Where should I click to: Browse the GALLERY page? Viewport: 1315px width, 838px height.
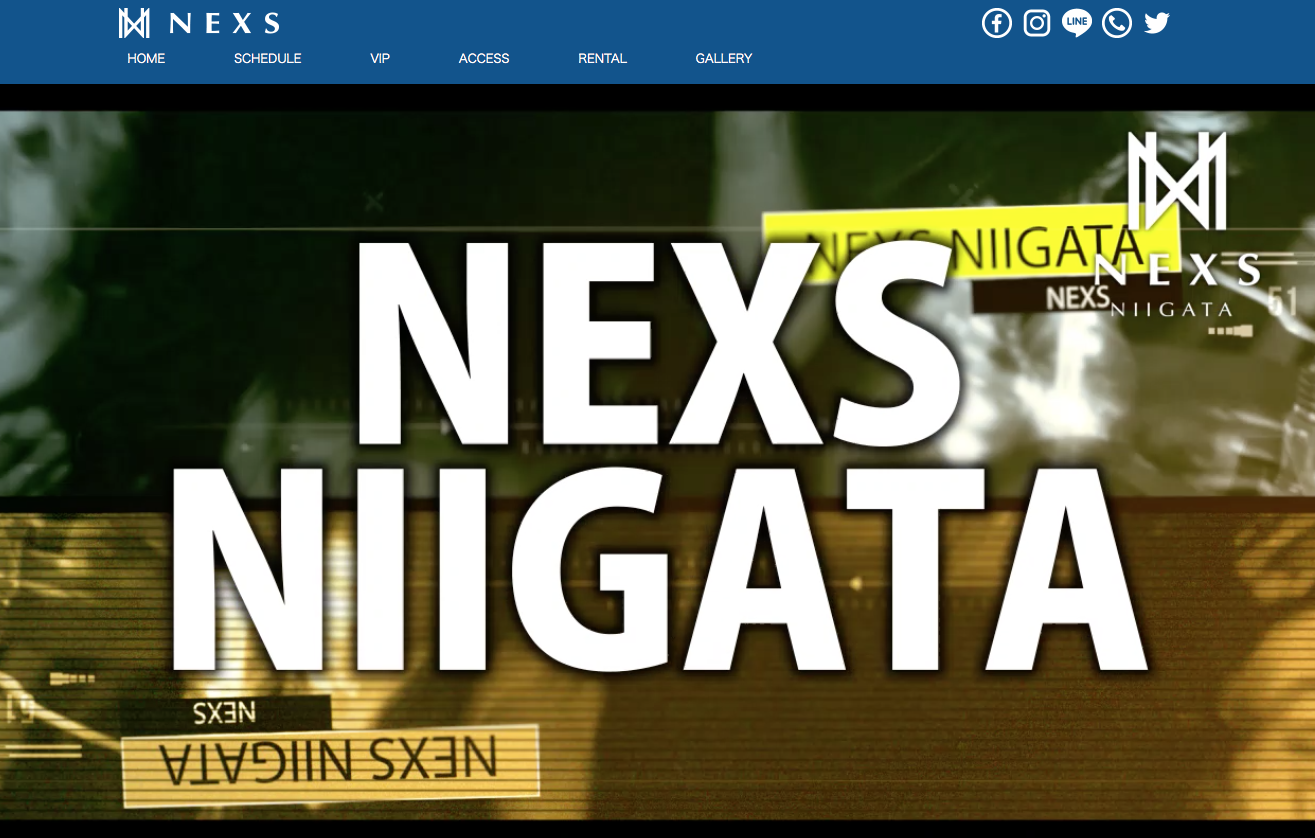[x=723, y=59]
